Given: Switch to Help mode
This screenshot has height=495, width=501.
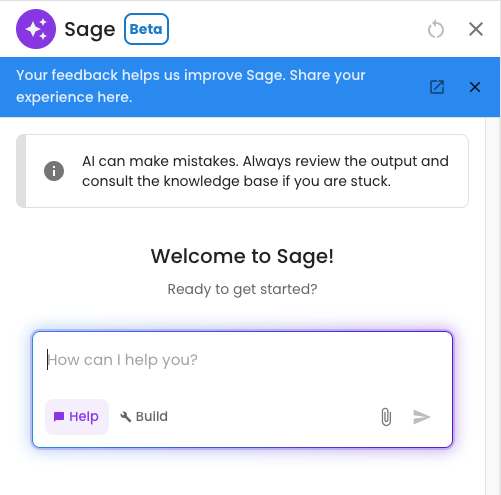Looking at the screenshot, I should 77,417.
